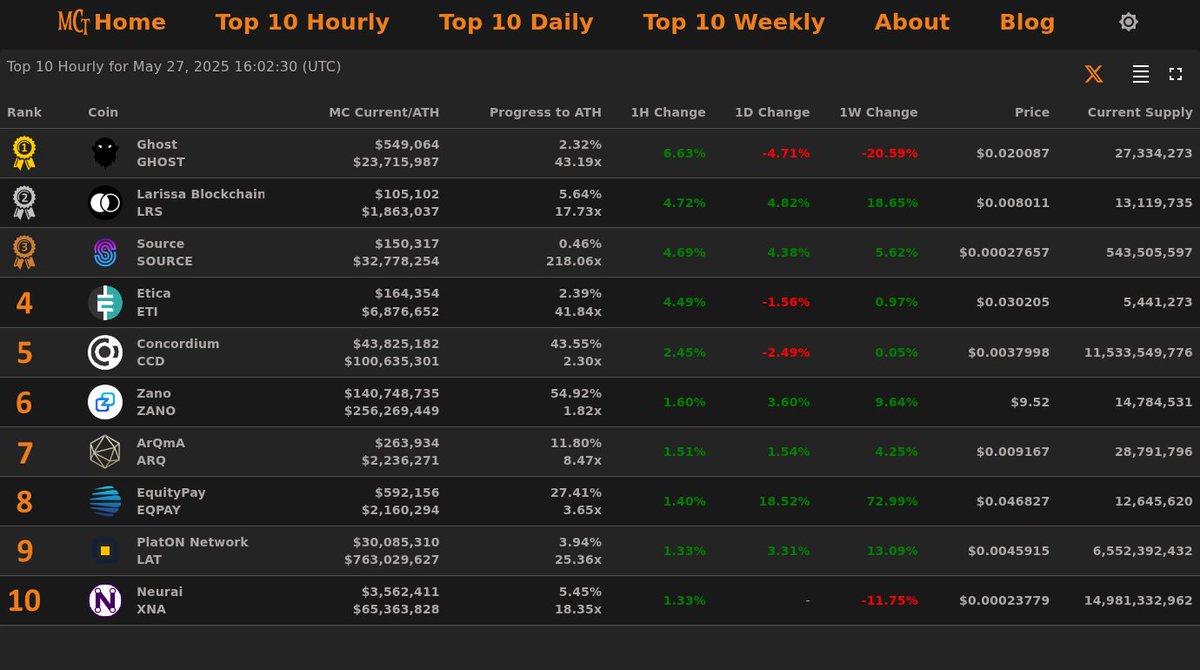Image resolution: width=1200 pixels, height=670 pixels.
Task: Open the Source SOURCE coin link
Action: click(x=165, y=252)
